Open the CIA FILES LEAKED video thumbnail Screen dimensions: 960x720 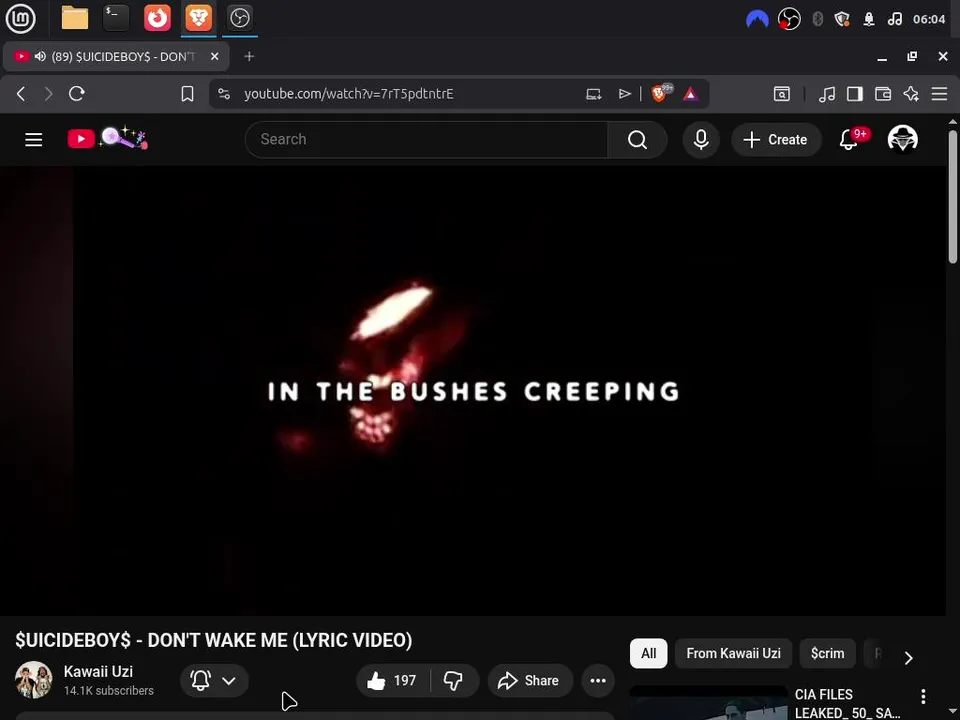click(708, 703)
